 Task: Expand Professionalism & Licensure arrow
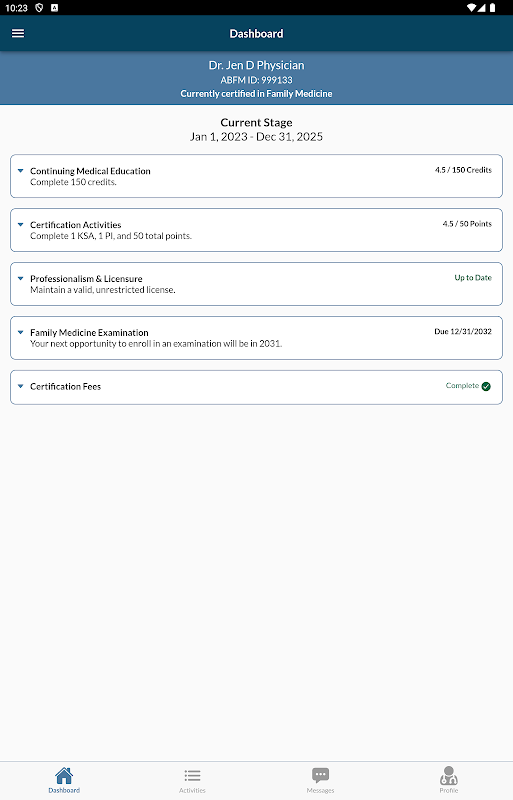pyautogui.click(x=20, y=279)
